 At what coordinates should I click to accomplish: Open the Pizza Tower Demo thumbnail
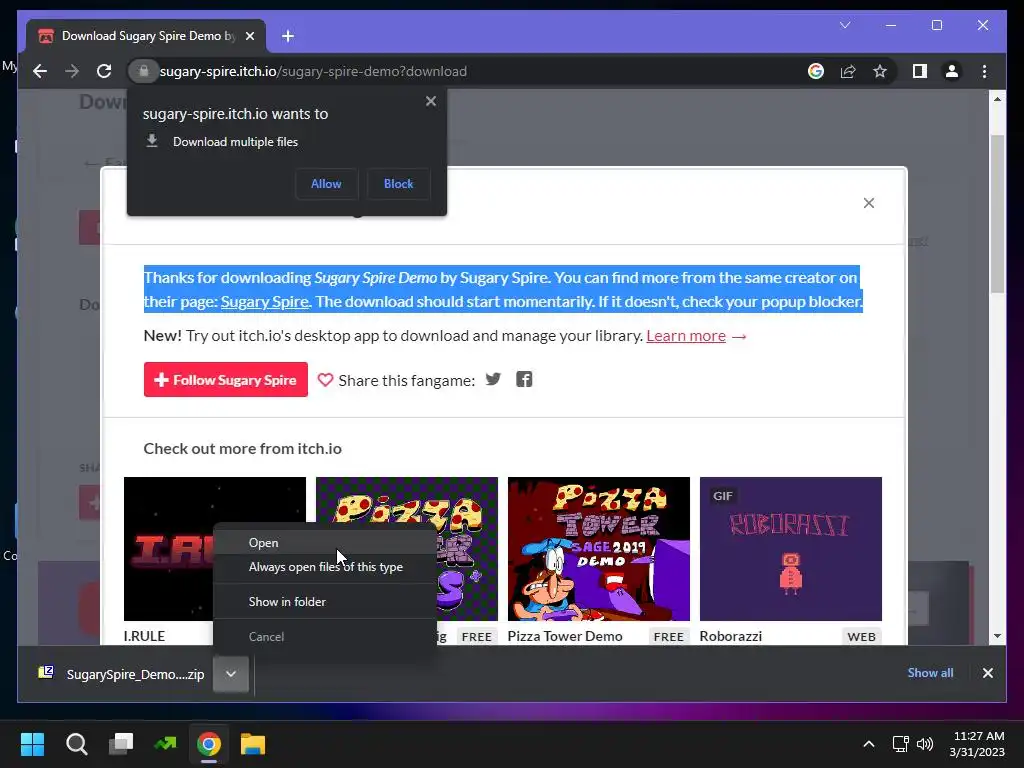pos(598,549)
